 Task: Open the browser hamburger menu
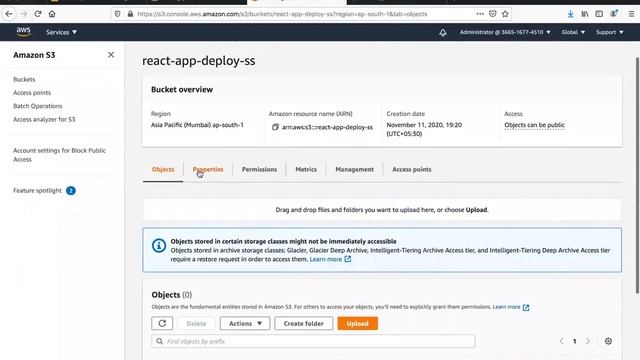coord(631,14)
